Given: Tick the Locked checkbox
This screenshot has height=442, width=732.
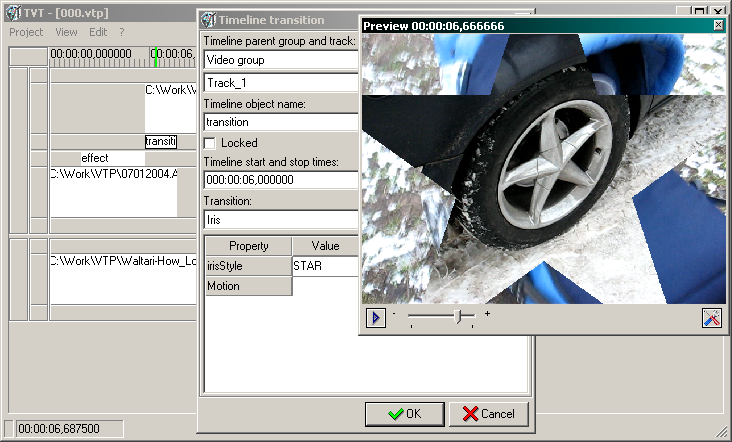Looking at the screenshot, I should click(210, 143).
